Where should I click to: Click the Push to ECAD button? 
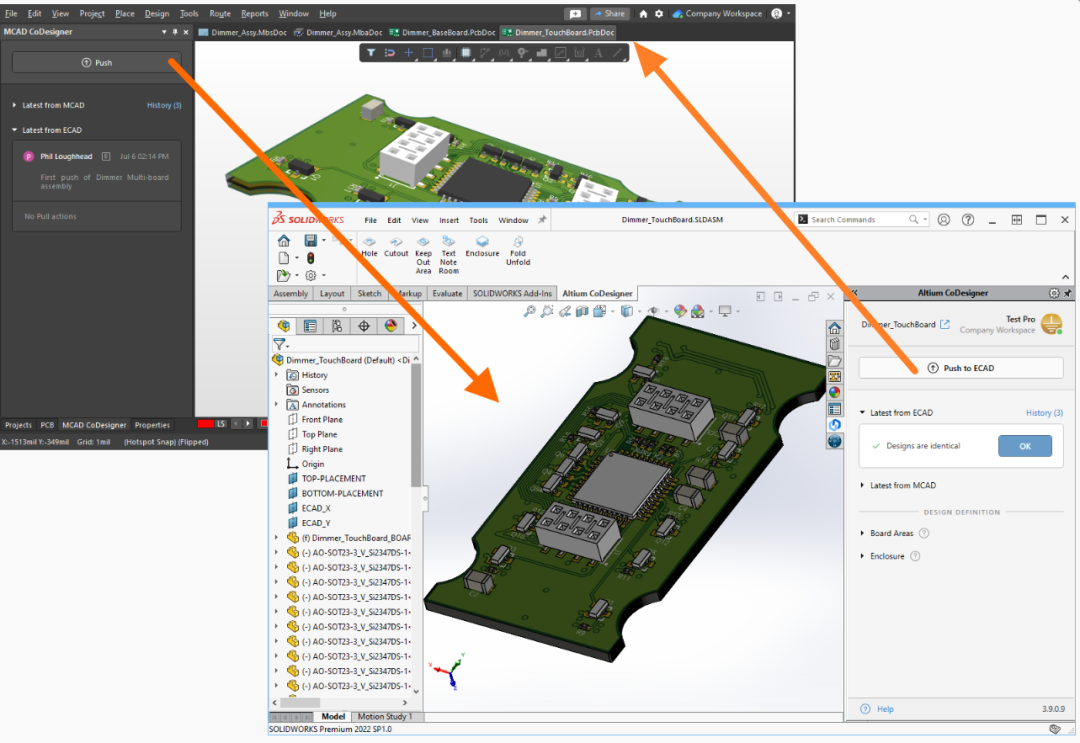961,368
